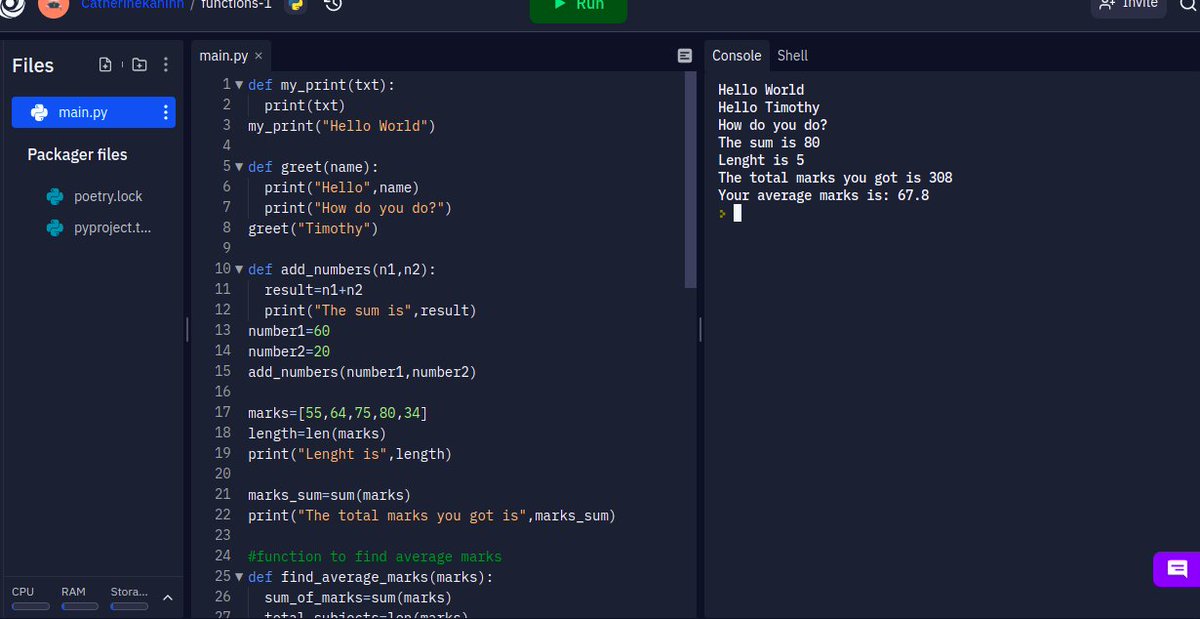Click the Files panel heading

point(33,65)
